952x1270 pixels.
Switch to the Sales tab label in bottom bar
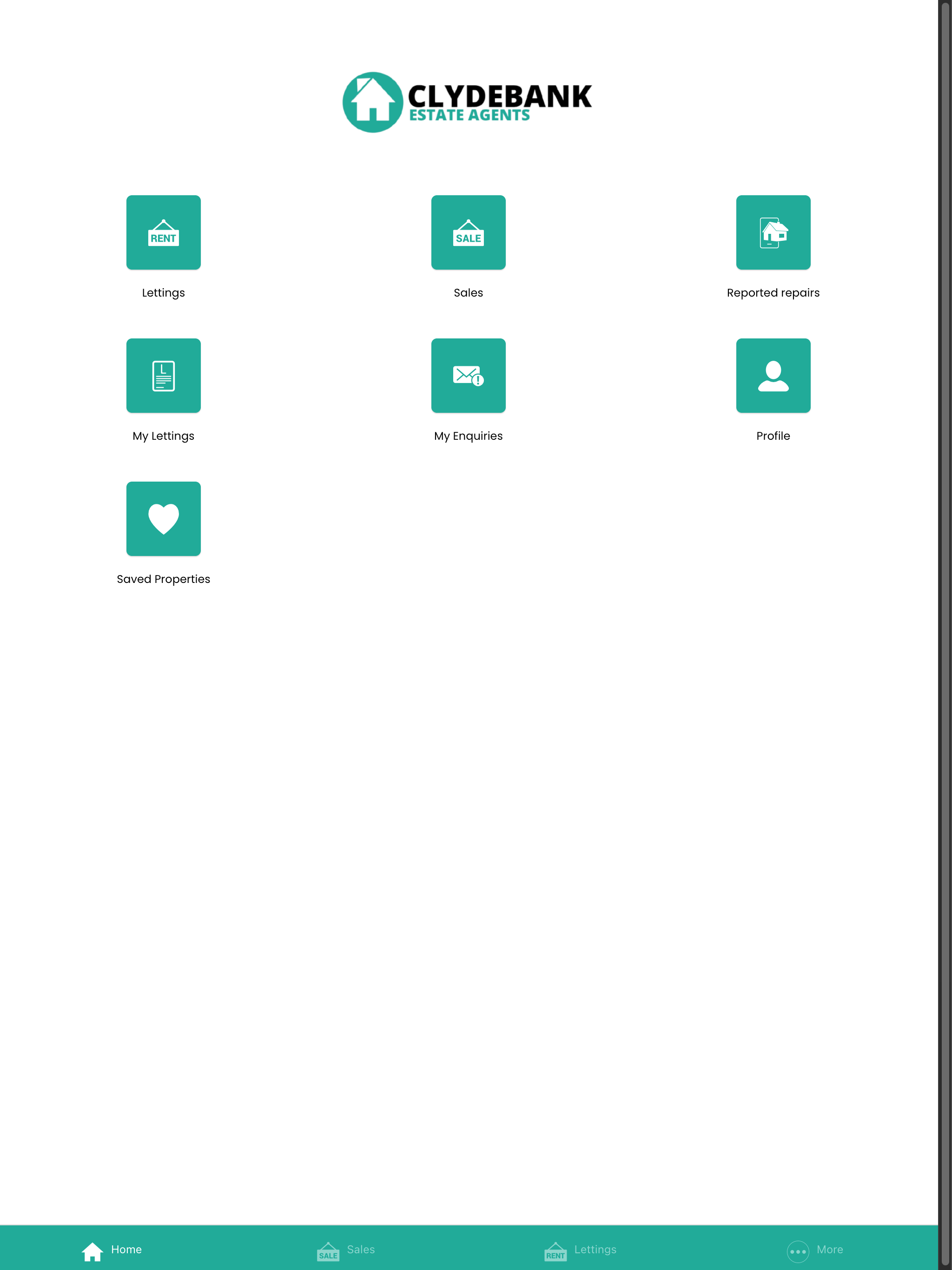click(361, 1250)
